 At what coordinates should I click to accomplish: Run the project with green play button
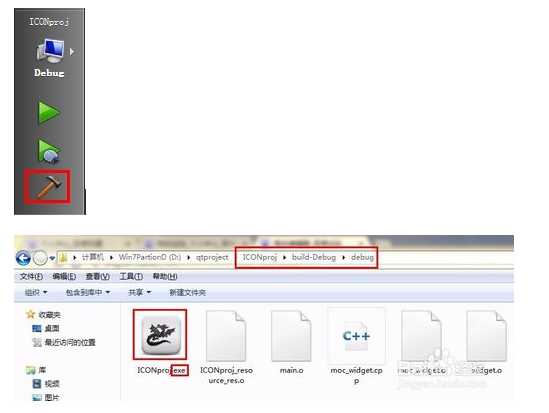[49, 113]
